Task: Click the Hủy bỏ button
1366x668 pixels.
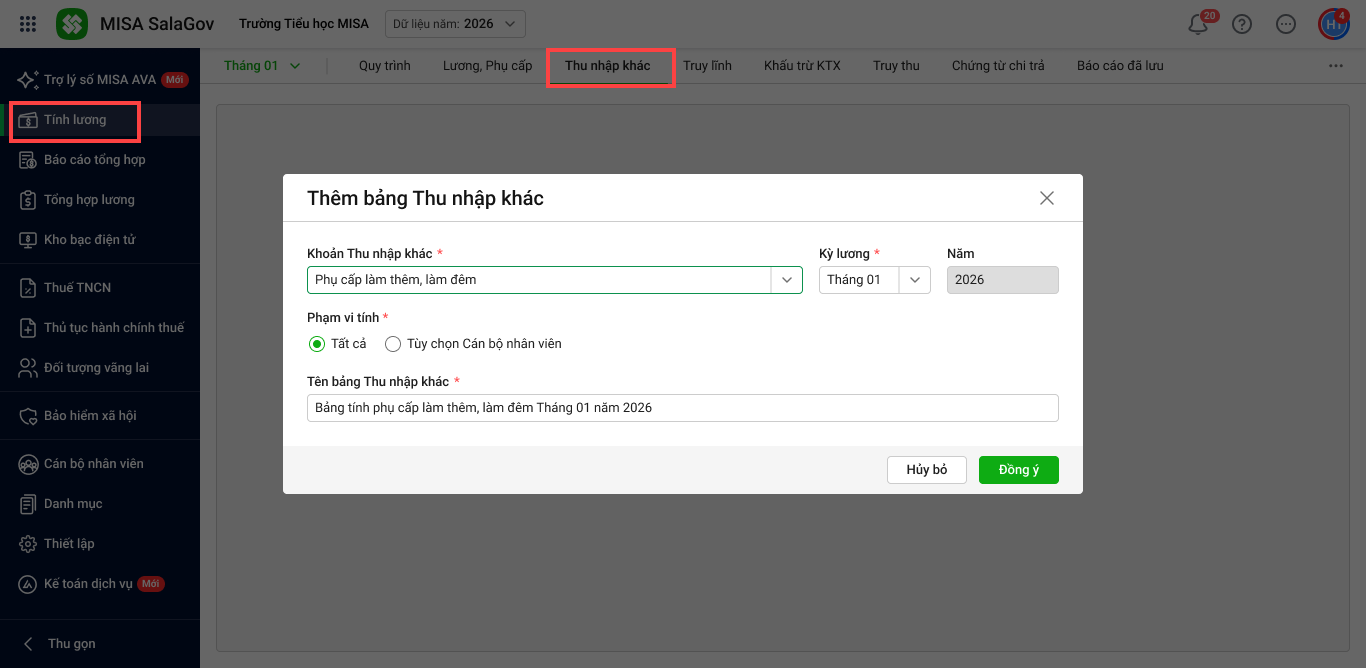Action: 926,470
